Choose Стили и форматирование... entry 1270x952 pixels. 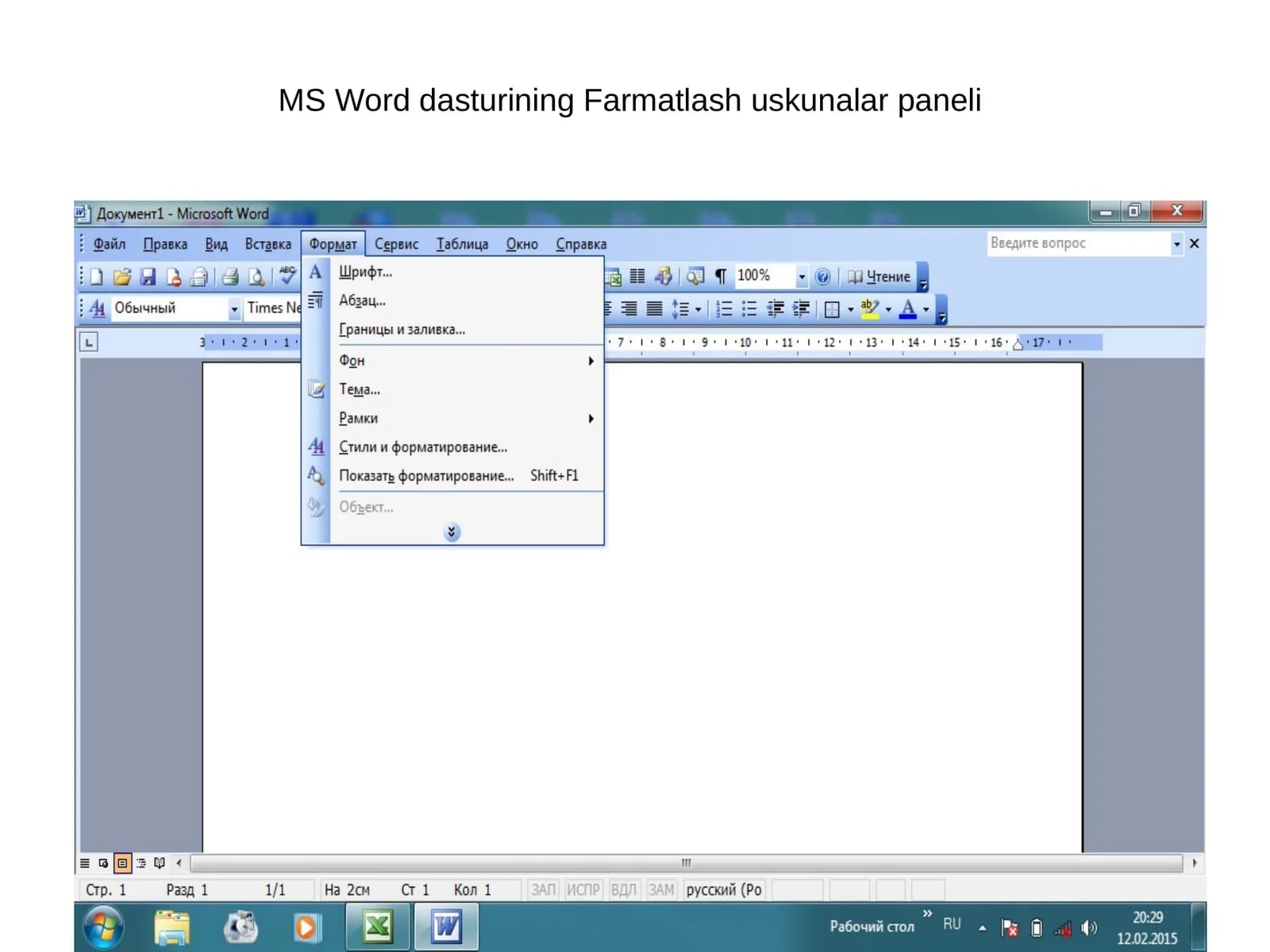[452, 447]
